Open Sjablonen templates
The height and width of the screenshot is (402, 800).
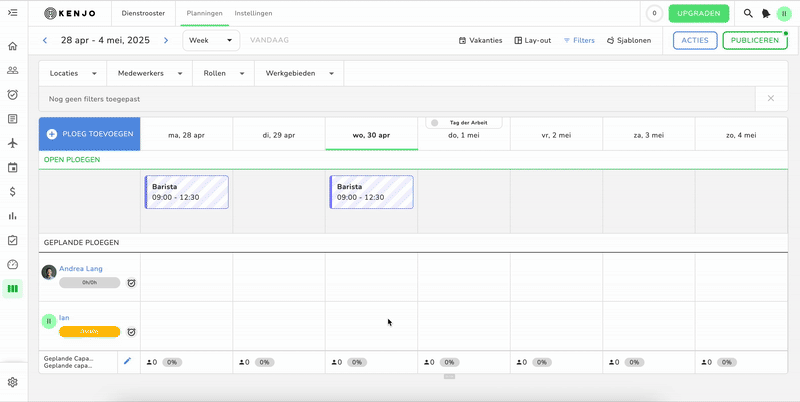629,40
